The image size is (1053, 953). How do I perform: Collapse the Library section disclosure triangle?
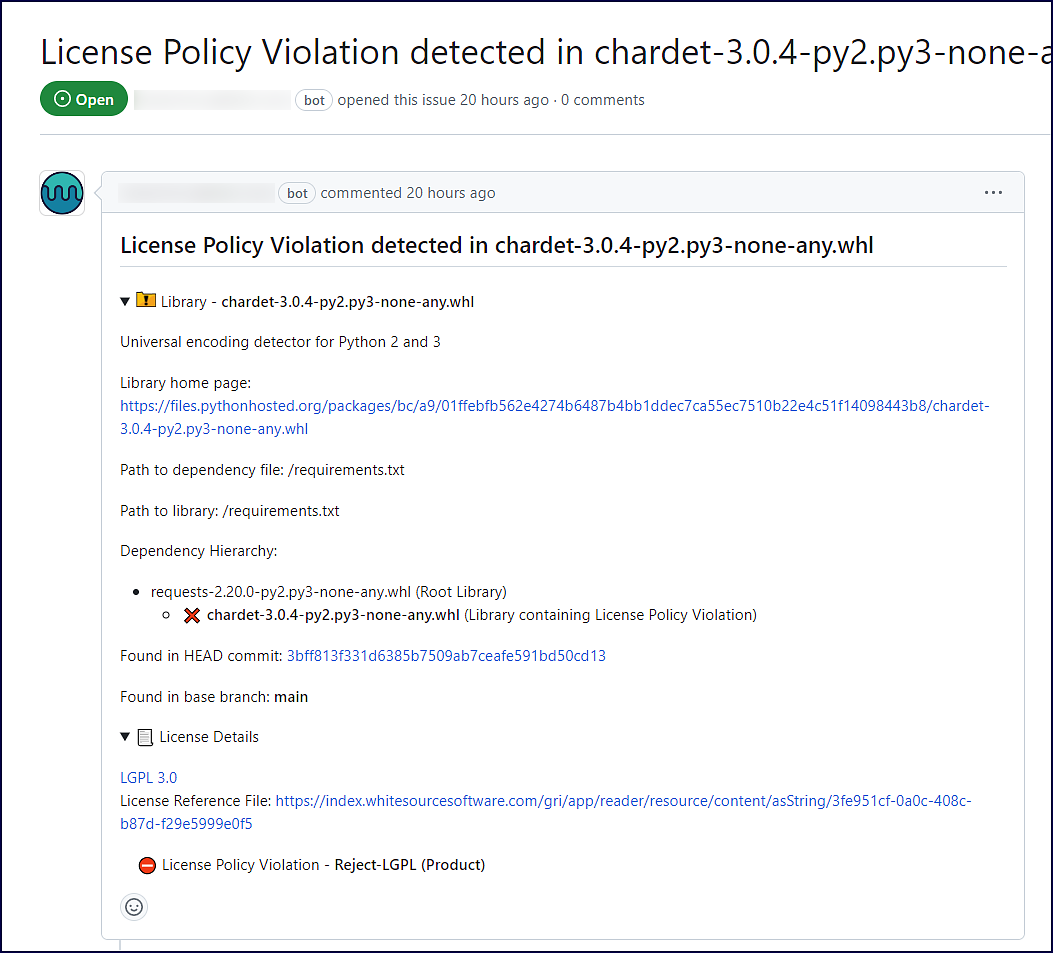point(125,301)
